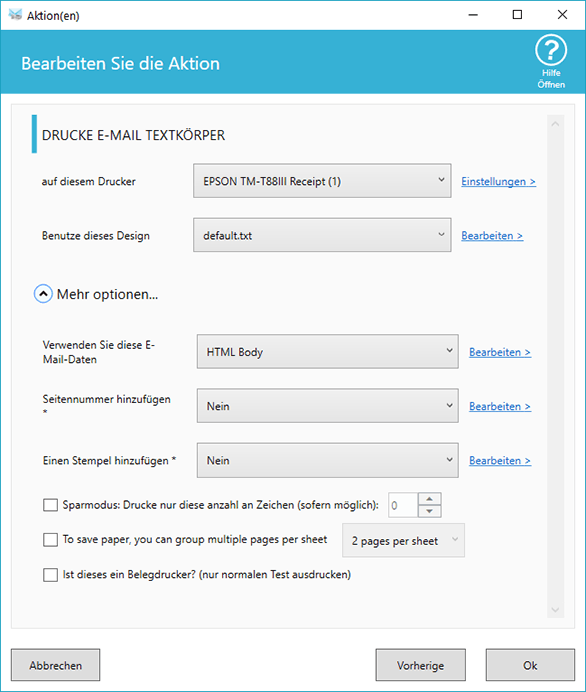The image size is (586, 692).
Task: Go back with the Vorherige button
Action: tap(421, 665)
